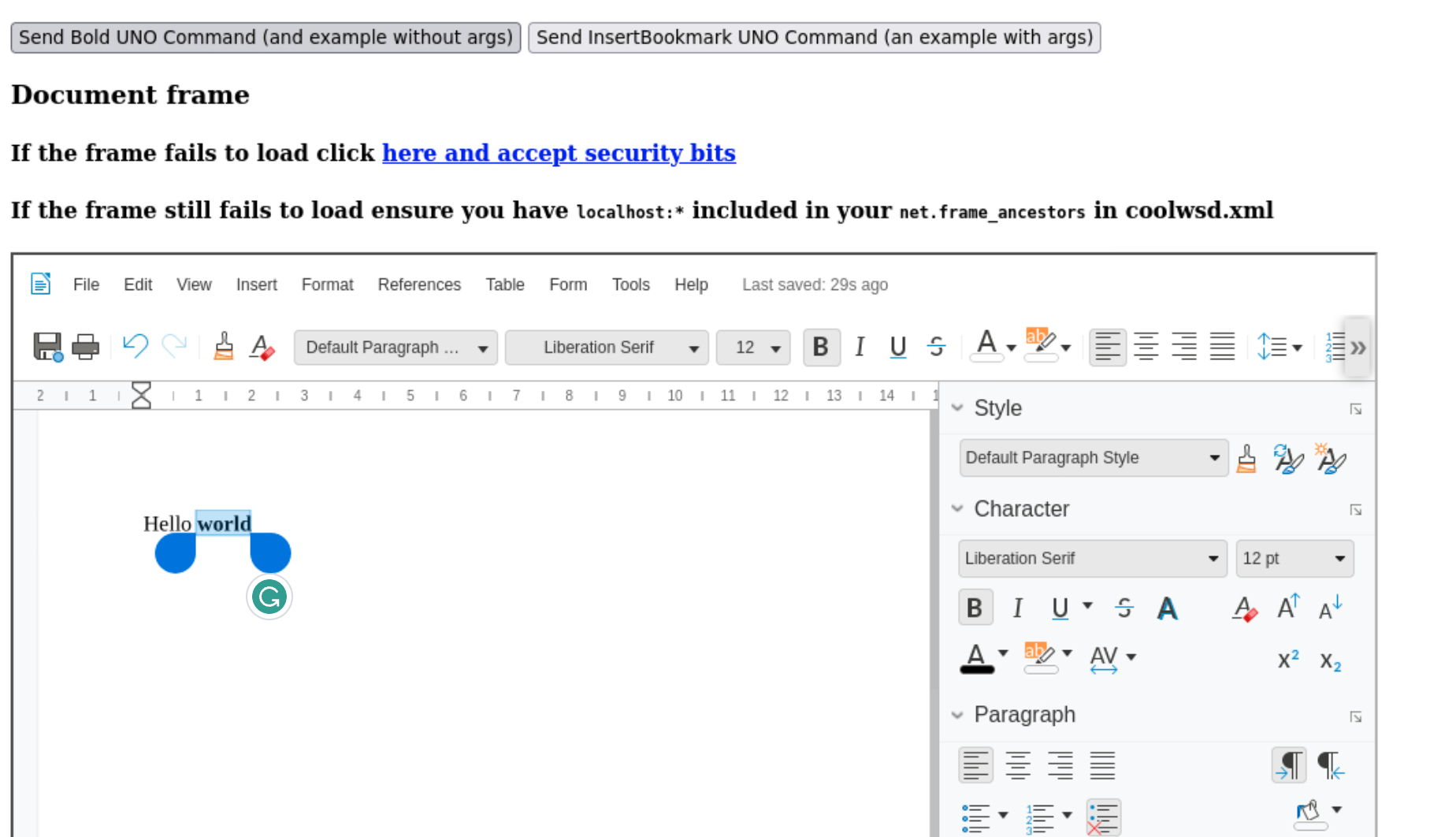
Task: Collapse the Style sidebar section
Action: point(957,407)
